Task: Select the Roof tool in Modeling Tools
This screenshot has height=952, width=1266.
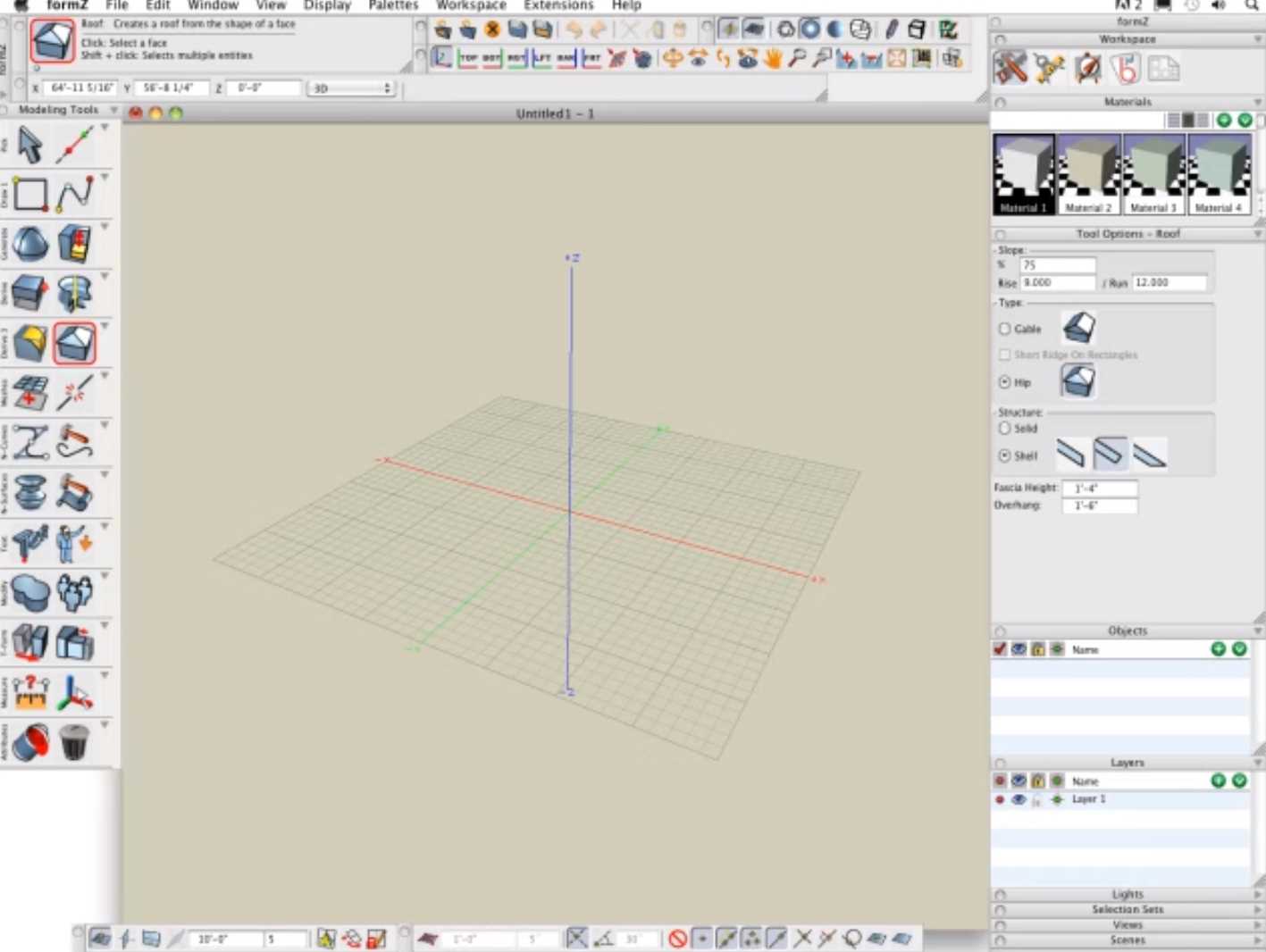Action: pos(74,343)
